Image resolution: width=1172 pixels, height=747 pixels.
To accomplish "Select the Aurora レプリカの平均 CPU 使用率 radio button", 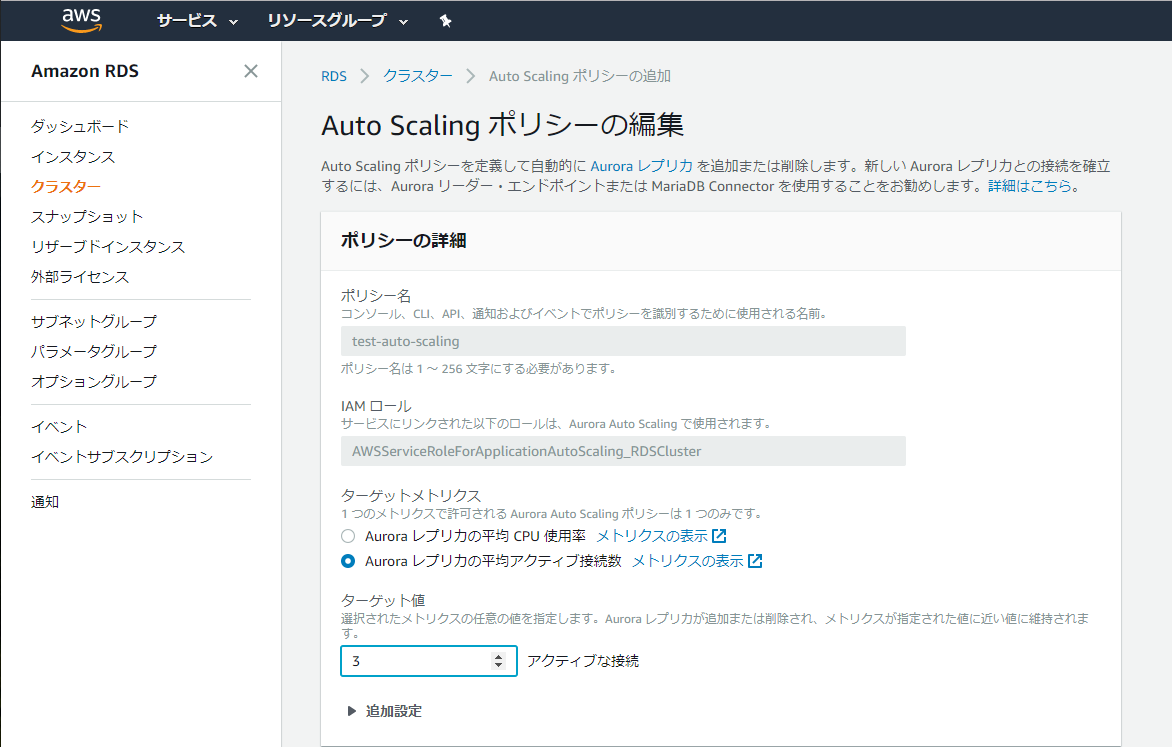I will (x=348, y=535).
